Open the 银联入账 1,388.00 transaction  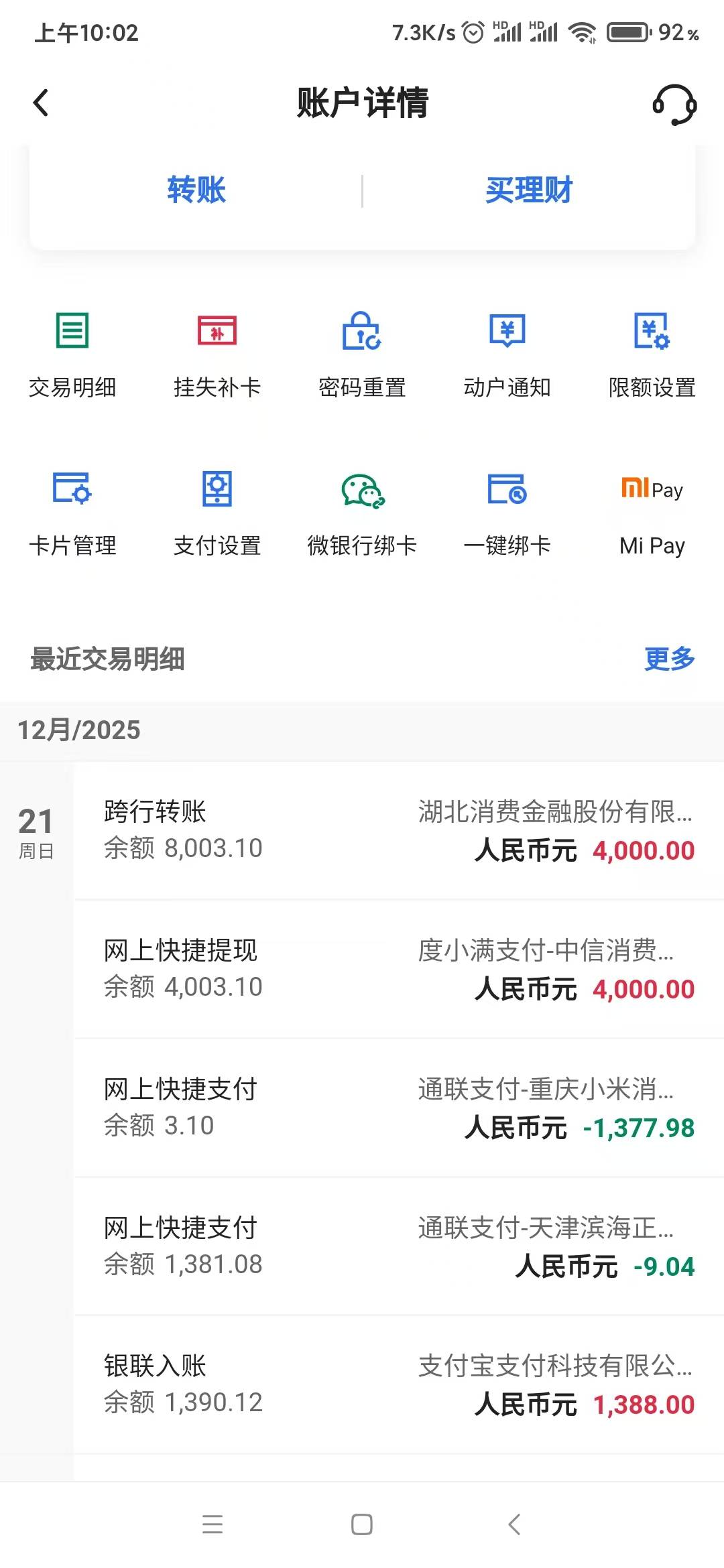point(398,1384)
